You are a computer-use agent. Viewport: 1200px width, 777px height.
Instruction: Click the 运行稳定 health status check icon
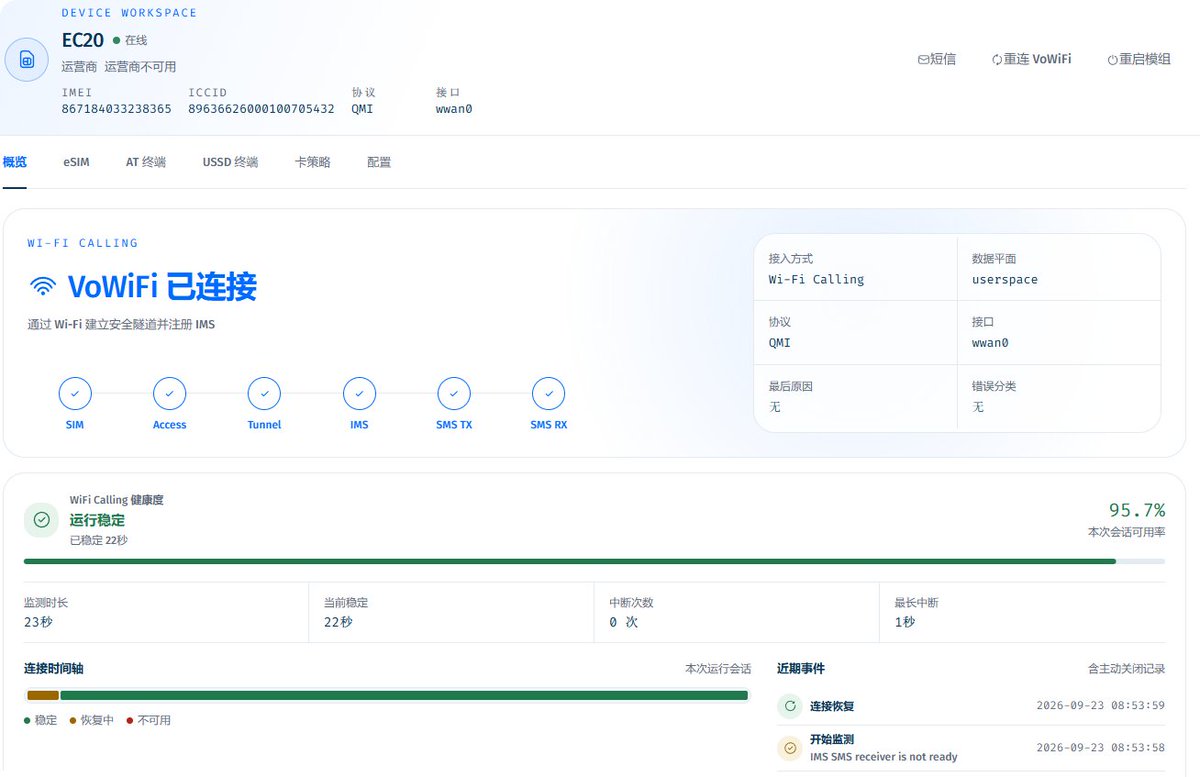(x=41, y=520)
